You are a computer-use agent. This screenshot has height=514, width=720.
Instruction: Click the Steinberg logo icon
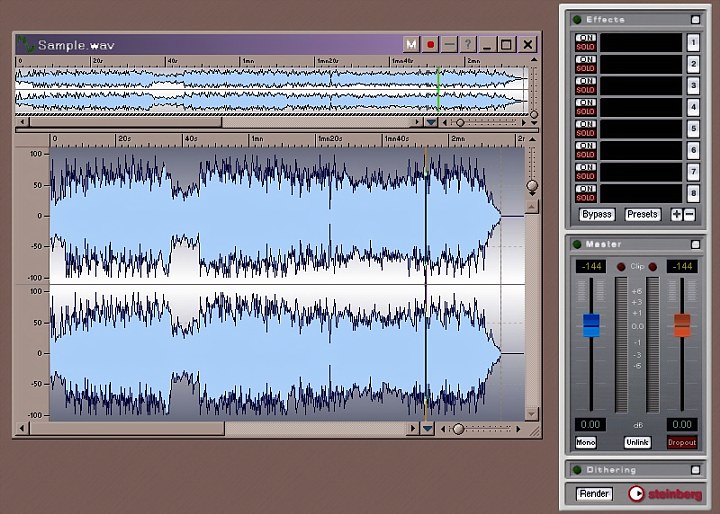(x=637, y=494)
